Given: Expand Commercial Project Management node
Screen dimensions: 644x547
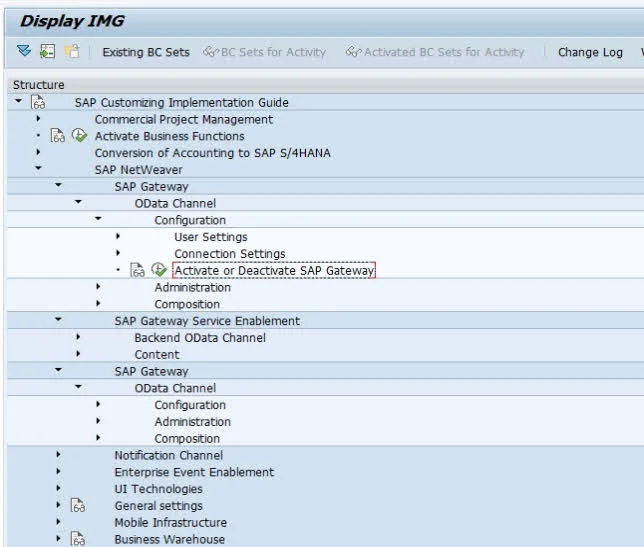Looking at the screenshot, I should 38,119.
